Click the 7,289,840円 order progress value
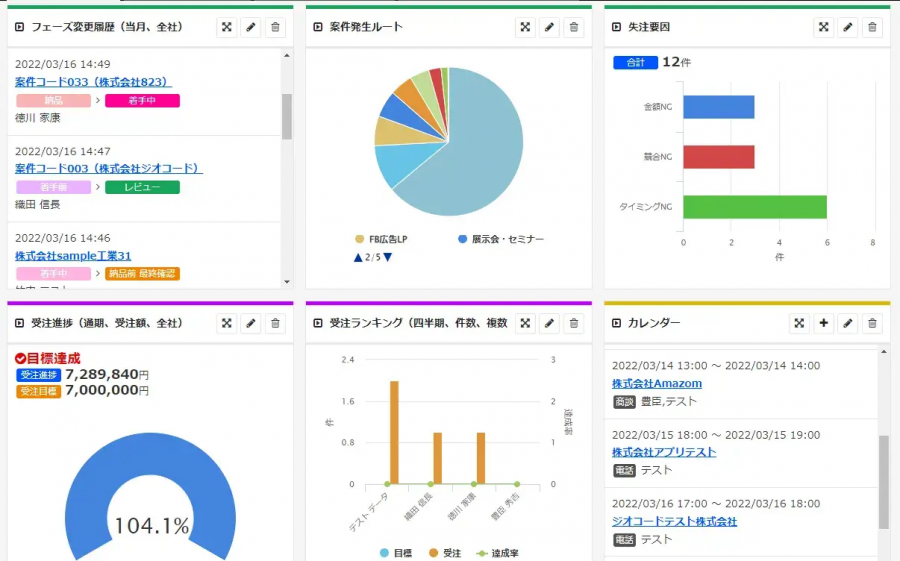The image size is (900, 561). pos(107,374)
